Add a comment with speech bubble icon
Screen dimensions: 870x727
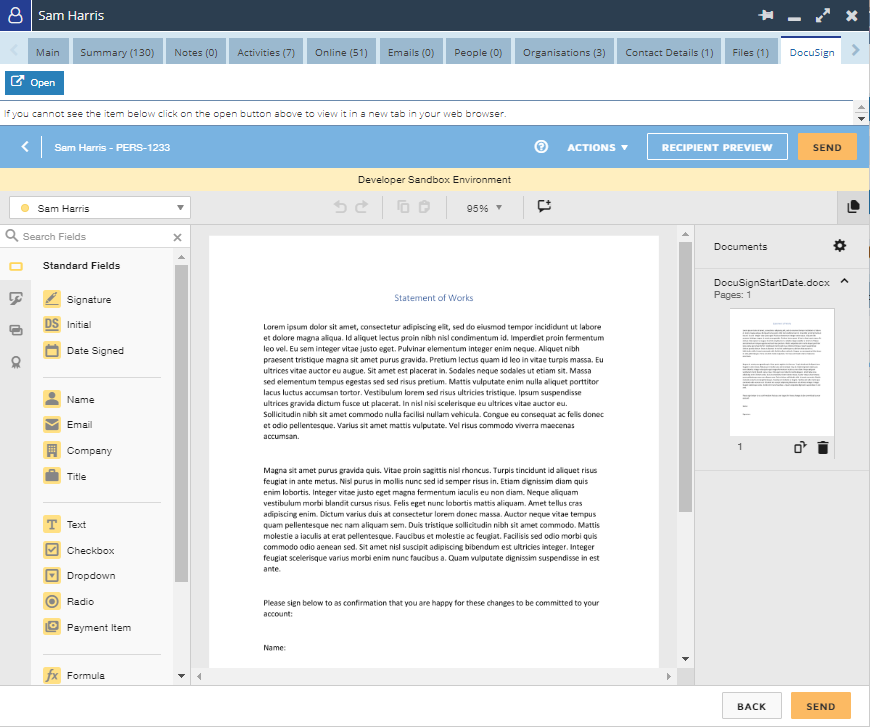click(x=544, y=206)
